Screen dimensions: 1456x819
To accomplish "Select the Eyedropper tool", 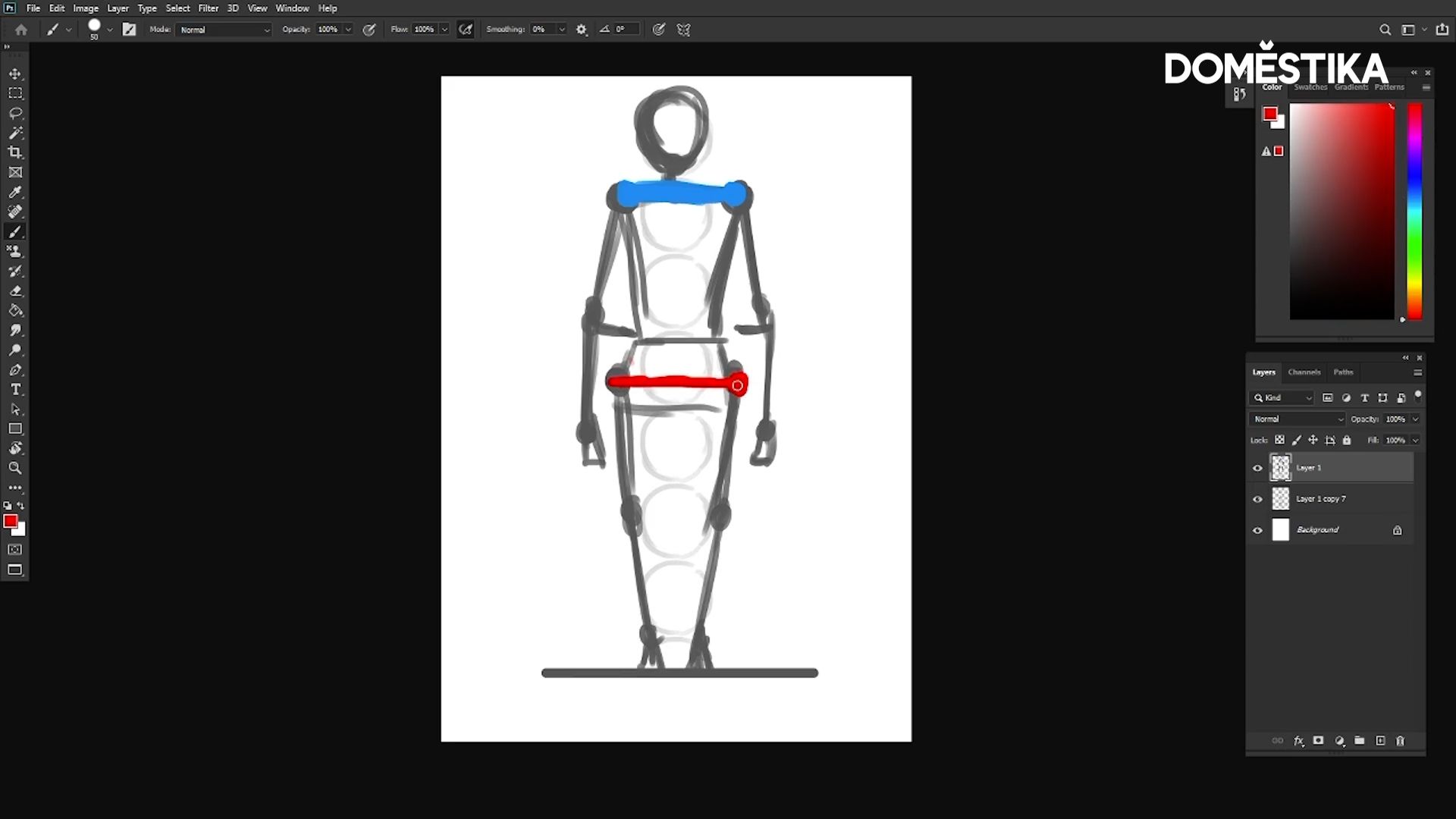I will point(15,192).
